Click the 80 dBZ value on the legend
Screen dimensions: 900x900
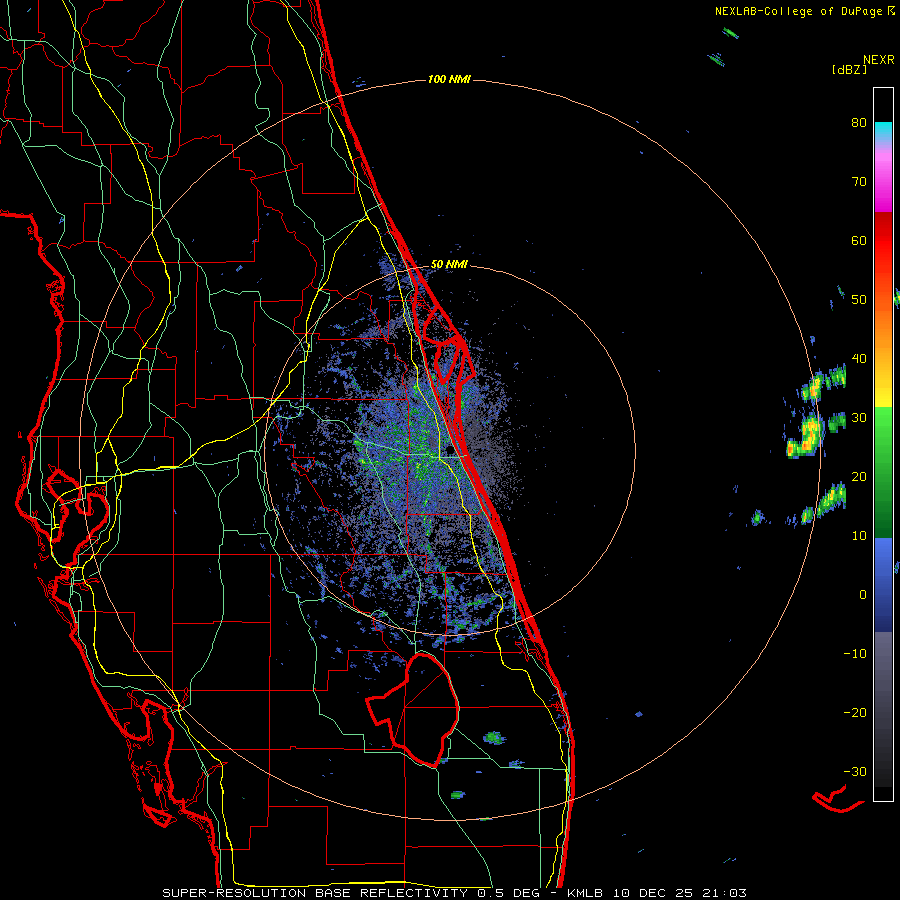tap(859, 122)
